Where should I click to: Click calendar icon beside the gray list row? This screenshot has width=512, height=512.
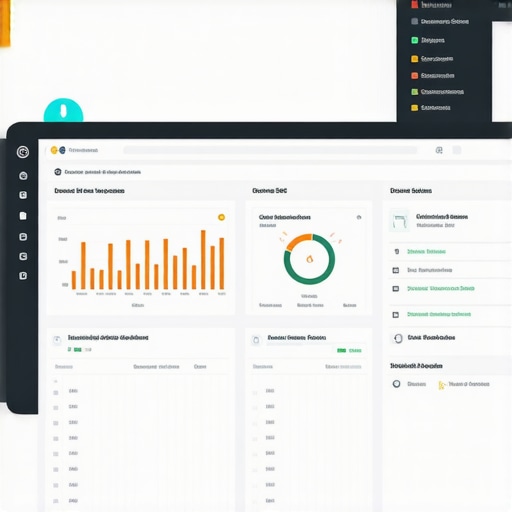396,270
